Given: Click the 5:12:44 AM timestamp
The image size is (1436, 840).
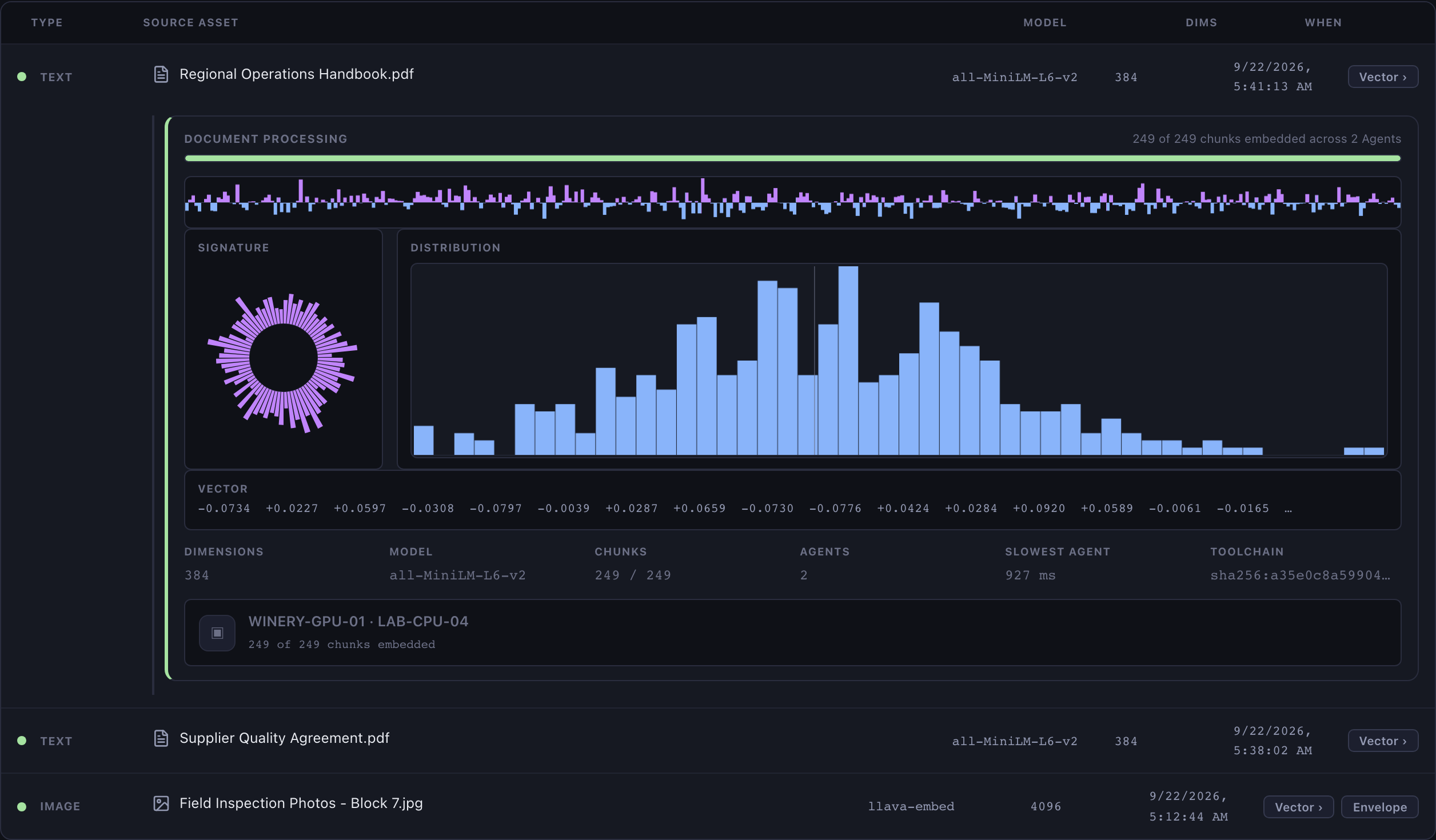Looking at the screenshot, I should (x=1188, y=817).
